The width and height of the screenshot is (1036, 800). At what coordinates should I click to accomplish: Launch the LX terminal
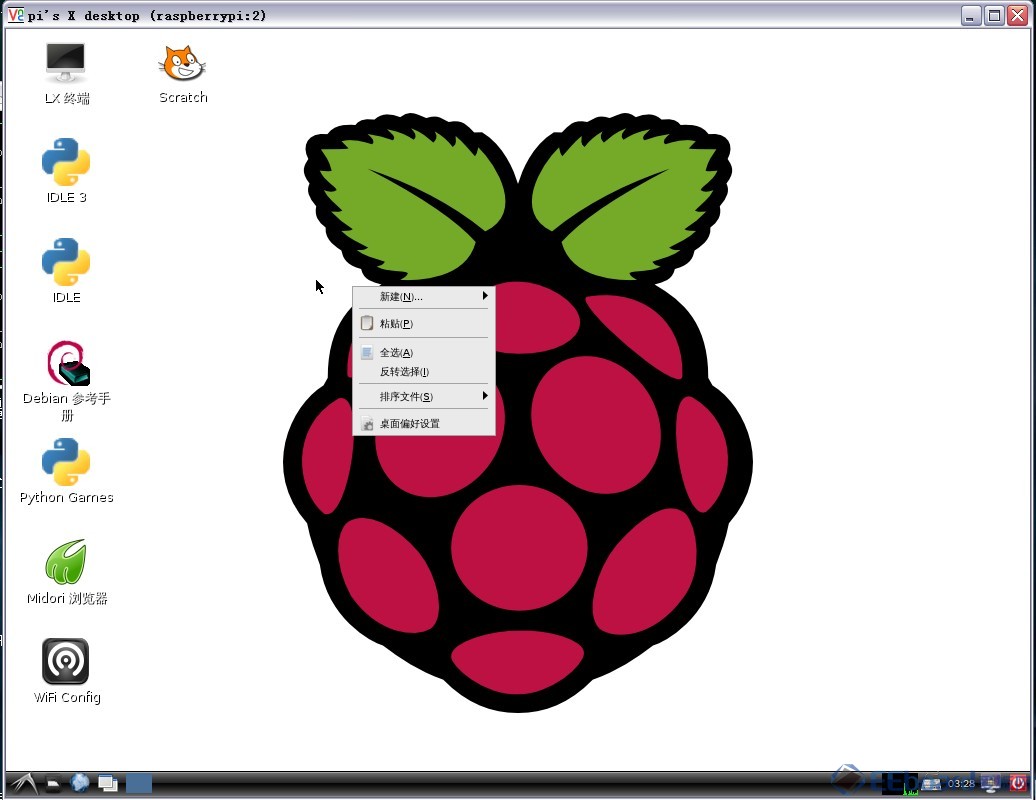(x=65, y=62)
